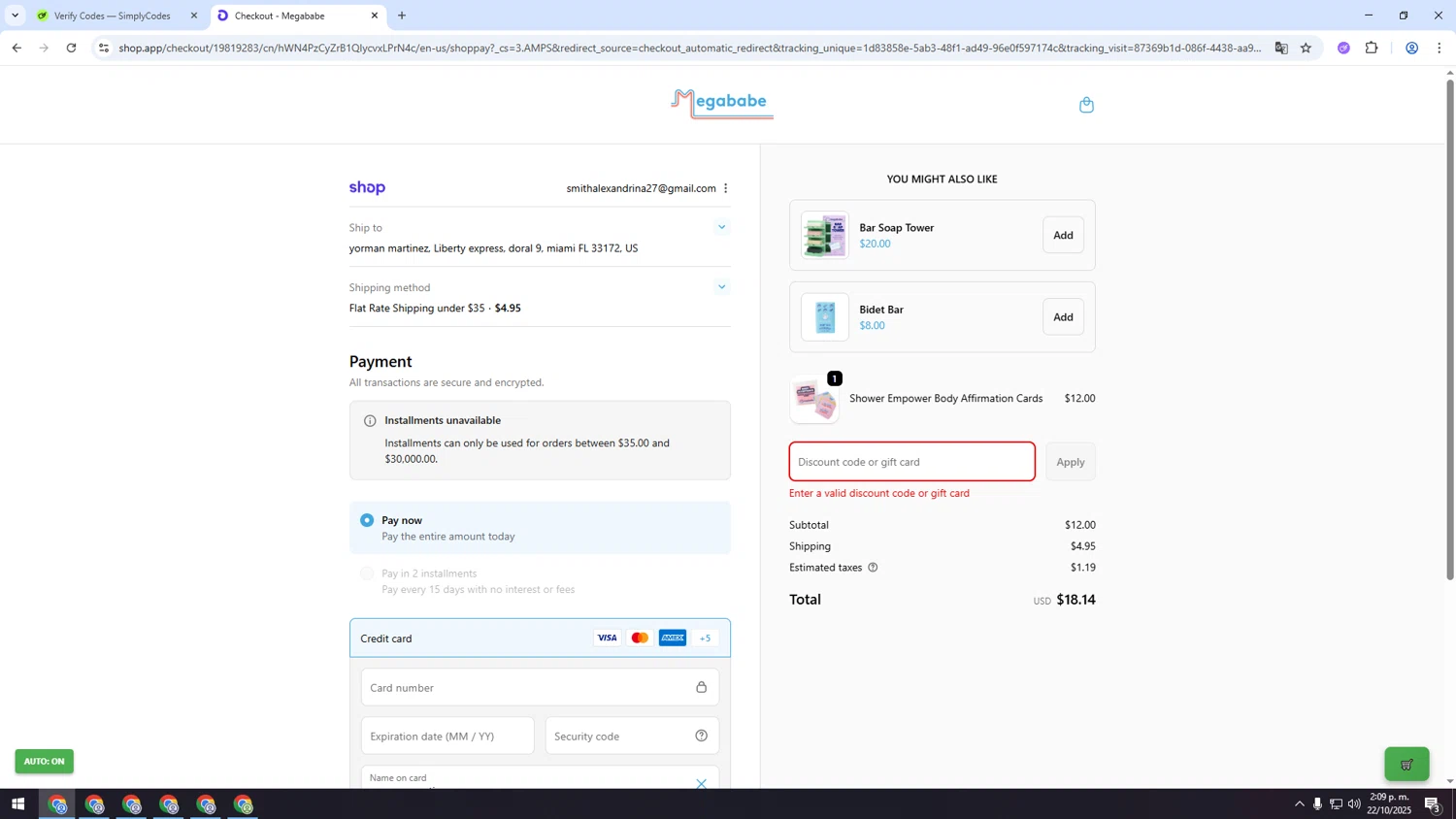1456x819 pixels.
Task: Click the Apply discount button
Action: point(1071,462)
